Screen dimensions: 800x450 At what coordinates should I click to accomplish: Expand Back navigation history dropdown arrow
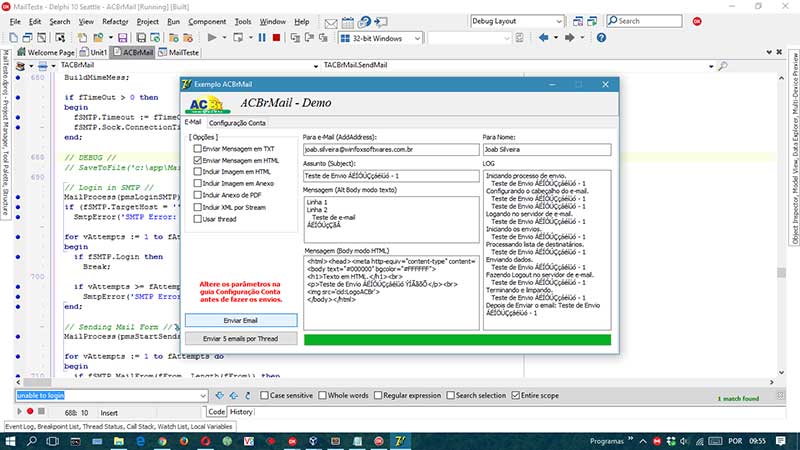point(556,37)
